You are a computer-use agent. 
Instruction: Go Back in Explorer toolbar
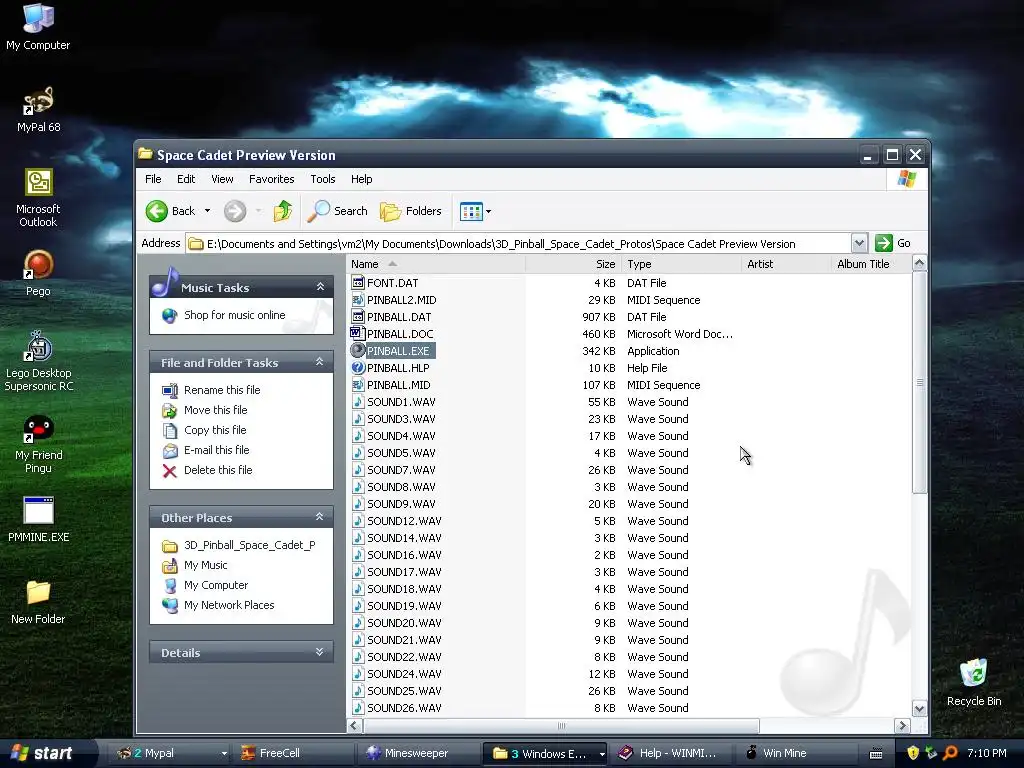click(171, 211)
